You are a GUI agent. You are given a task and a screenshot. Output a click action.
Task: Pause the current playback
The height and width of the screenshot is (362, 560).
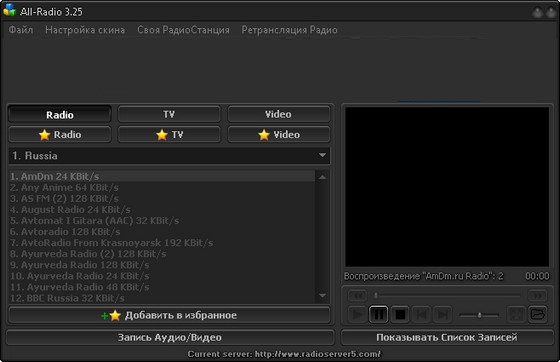click(x=379, y=315)
